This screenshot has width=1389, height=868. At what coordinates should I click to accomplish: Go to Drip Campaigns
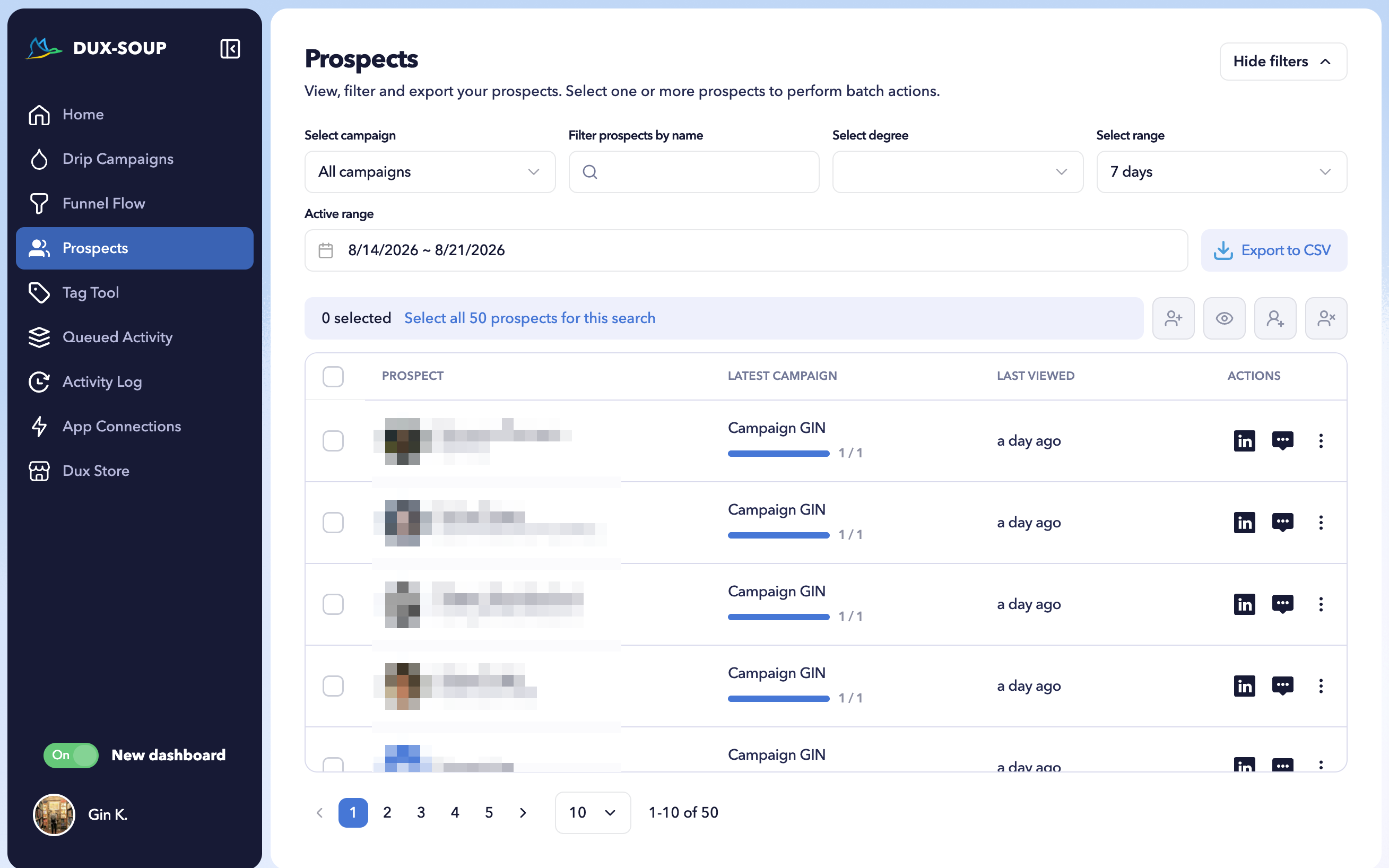[134, 159]
